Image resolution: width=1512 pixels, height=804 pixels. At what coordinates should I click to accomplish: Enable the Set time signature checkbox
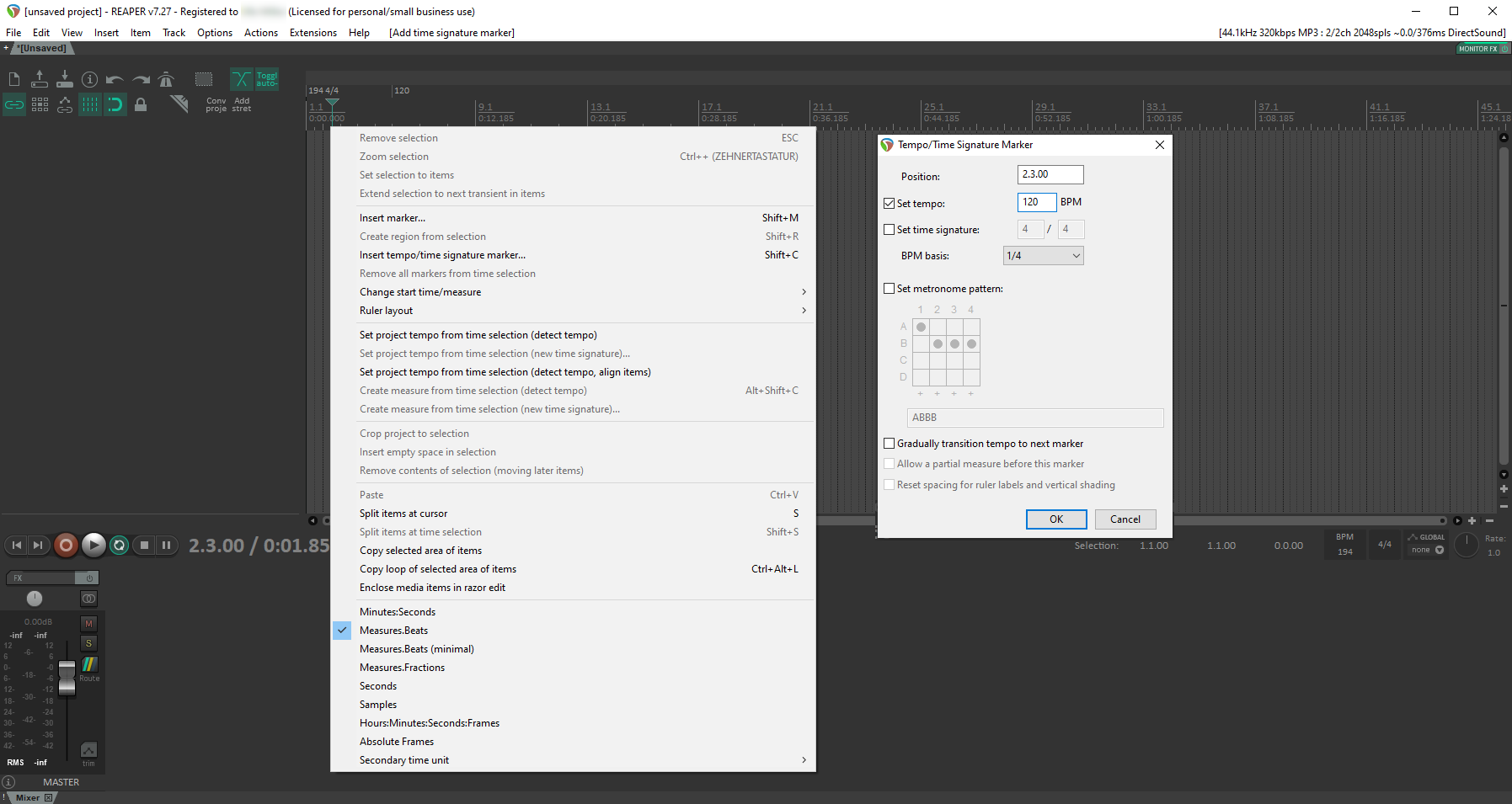click(x=889, y=230)
